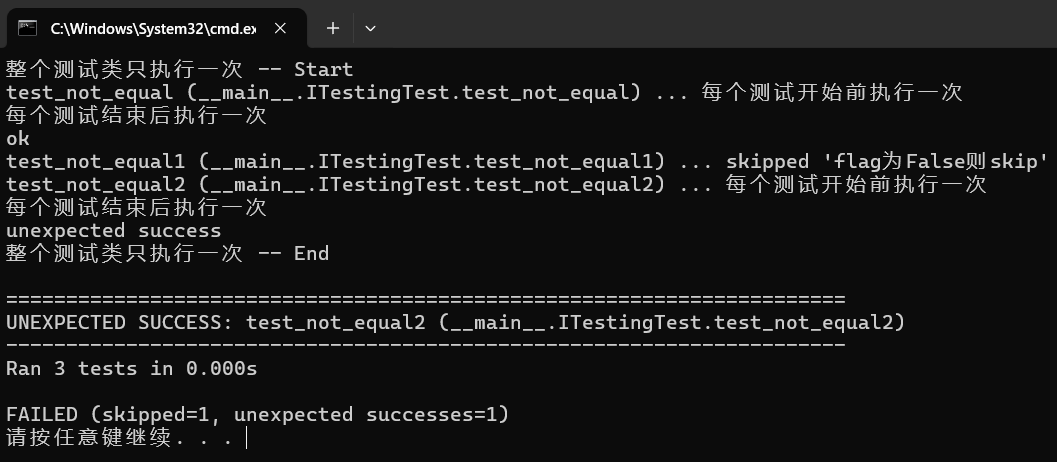This screenshot has height=462, width=1057.
Task: Click the lowercase 'unexpected success' output line
Action: pos(113,230)
